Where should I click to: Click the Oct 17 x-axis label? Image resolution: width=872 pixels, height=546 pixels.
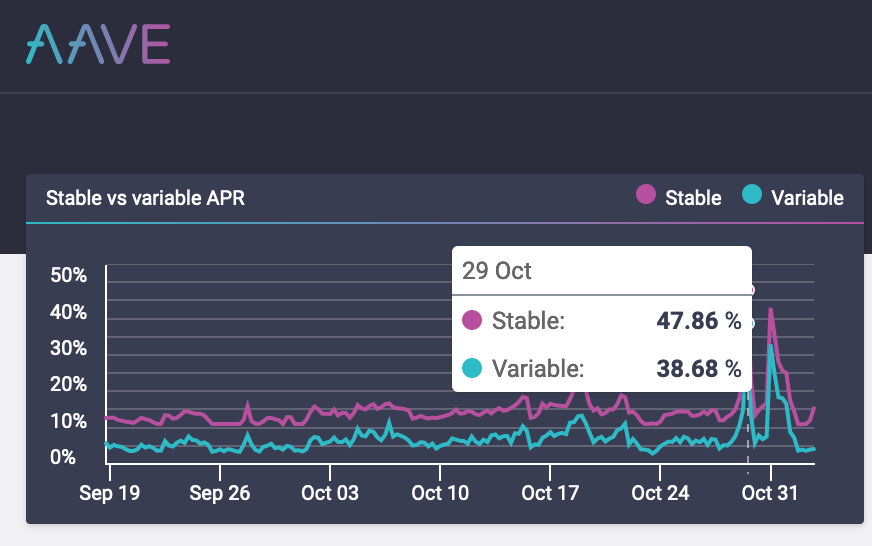(550, 493)
